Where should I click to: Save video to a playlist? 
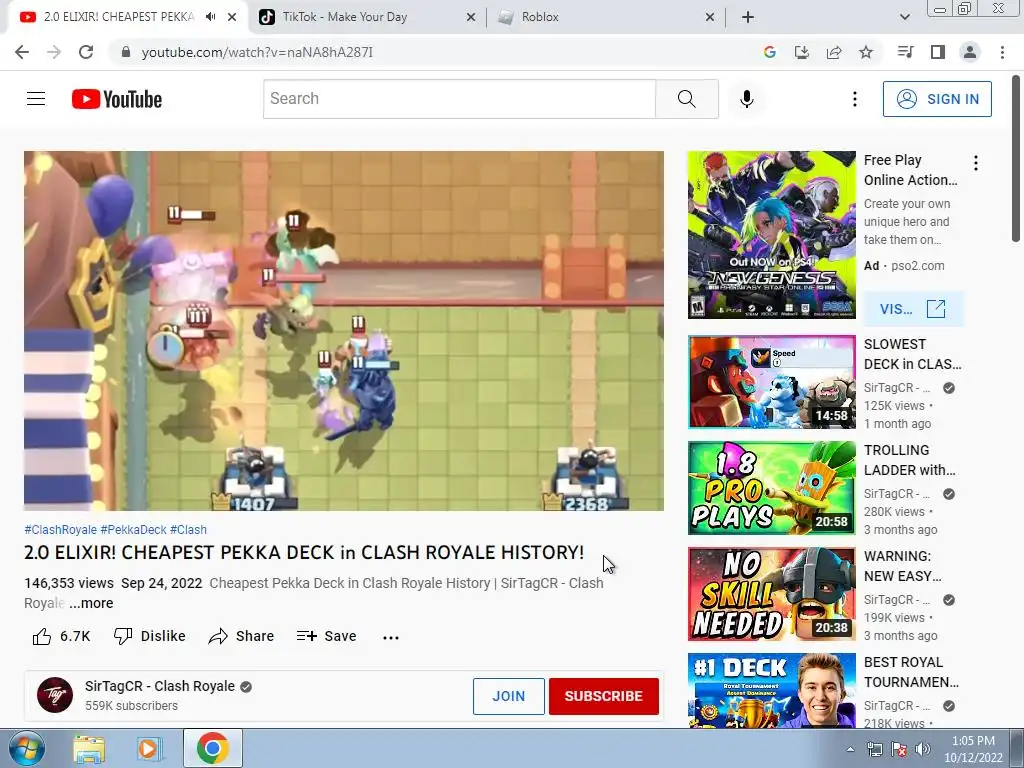pos(327,636)
